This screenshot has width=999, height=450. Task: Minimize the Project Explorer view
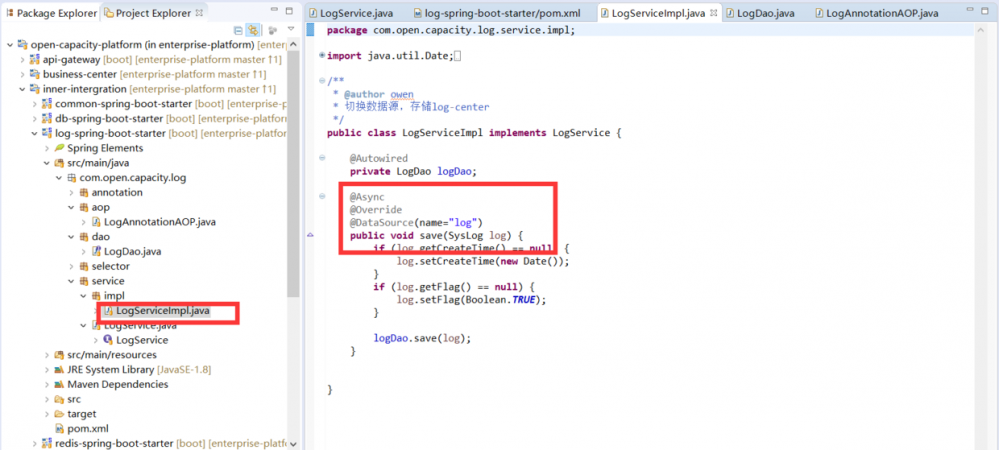click(x=274, y=11)
